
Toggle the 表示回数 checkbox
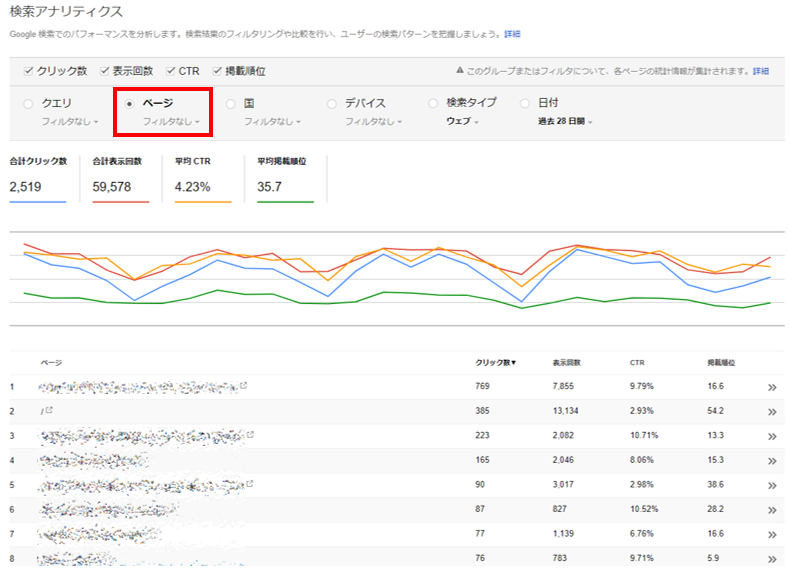pyautogui.click(x=104, y=71)
